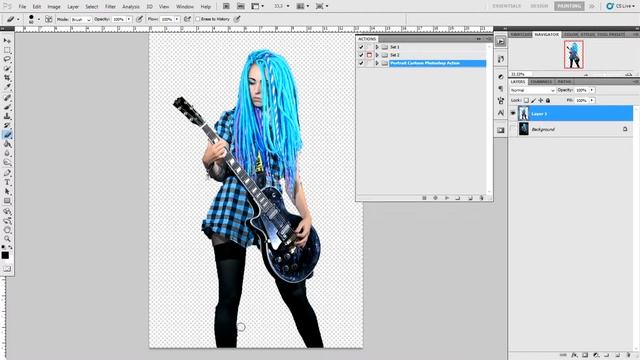The height and width of the screenshot is (360, 640).
Task: Open the Image menu
Action: (54, 7)
